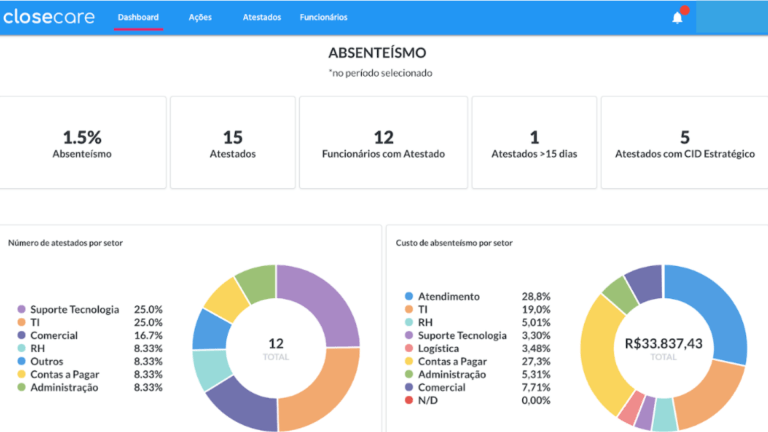Image resolution: width=768 pixels, height=432 pixels.
Task: Click the Closecare logo
Action: point(48,17)
